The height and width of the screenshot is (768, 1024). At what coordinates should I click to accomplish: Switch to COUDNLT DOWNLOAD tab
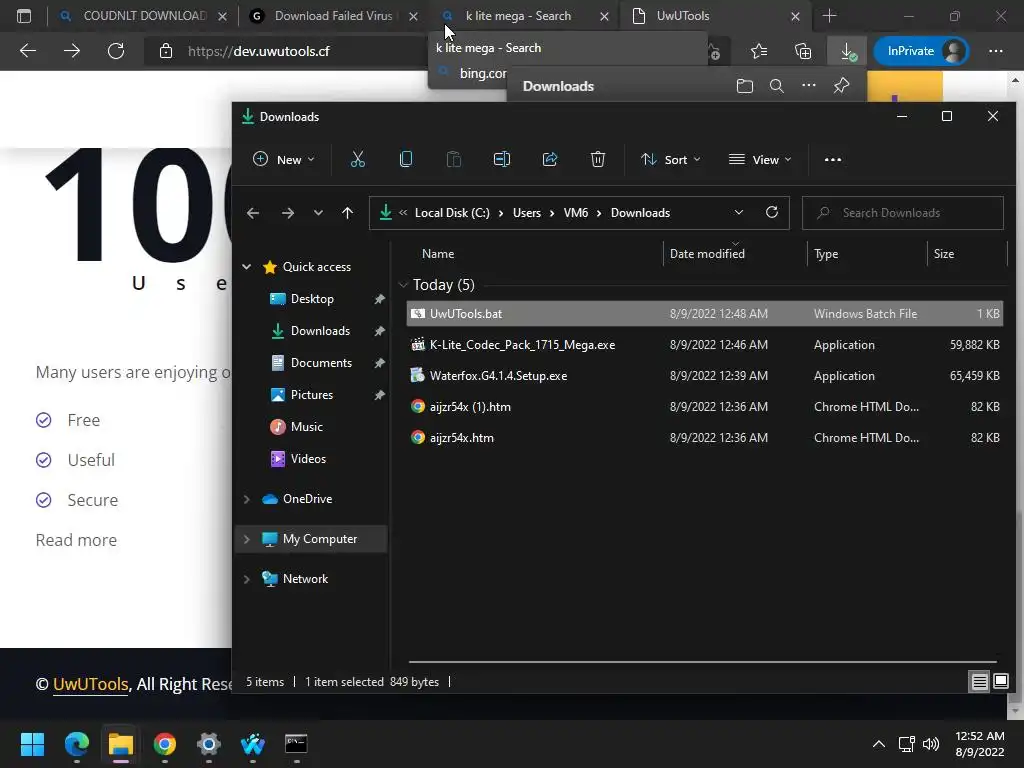(x=144, y=16)
